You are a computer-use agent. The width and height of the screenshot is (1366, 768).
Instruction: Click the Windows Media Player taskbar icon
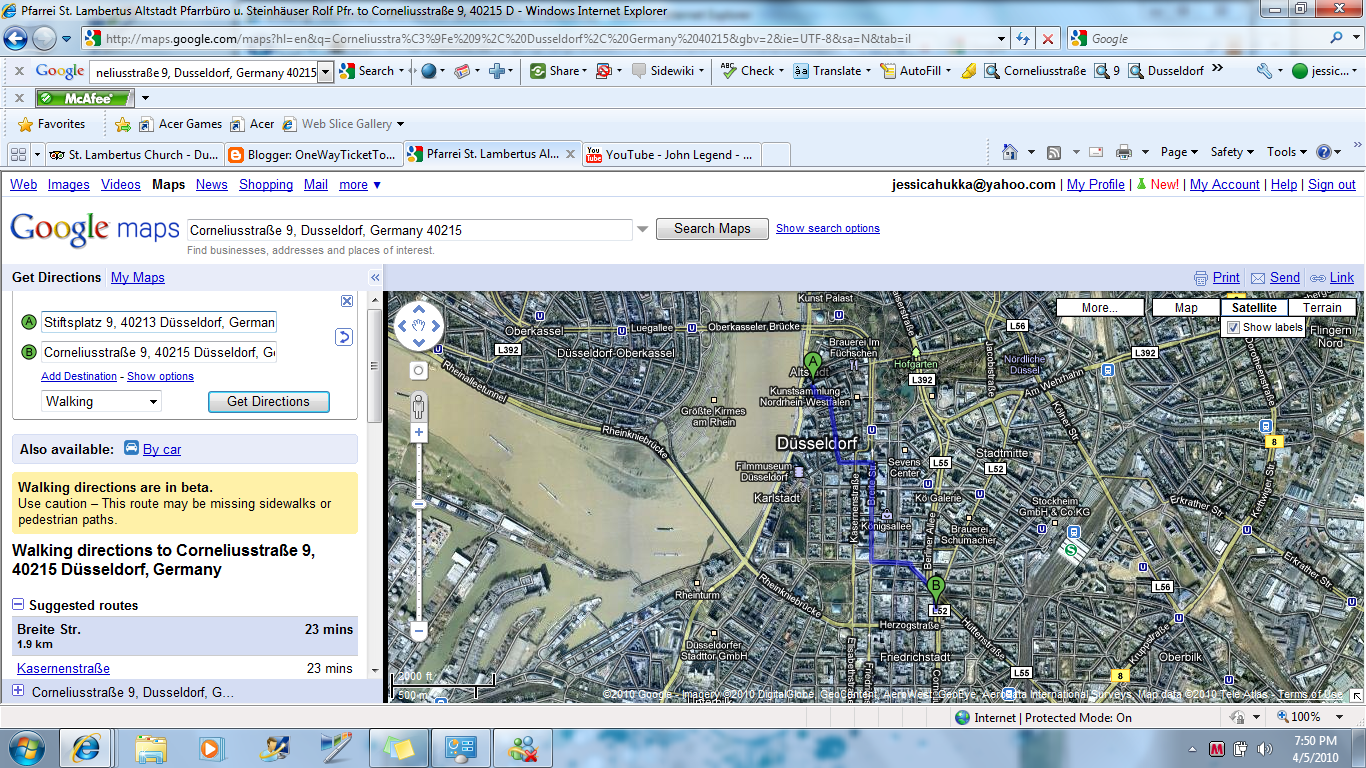pyautogui.click(x=210, y=747)
